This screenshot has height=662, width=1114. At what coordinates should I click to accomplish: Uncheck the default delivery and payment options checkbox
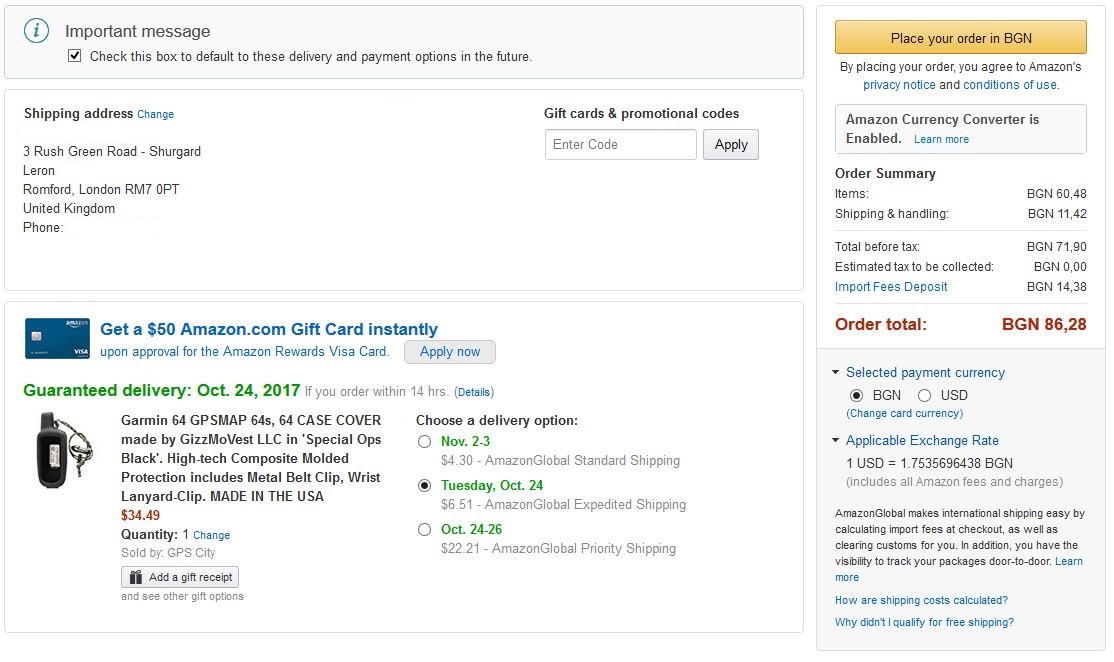75,56
